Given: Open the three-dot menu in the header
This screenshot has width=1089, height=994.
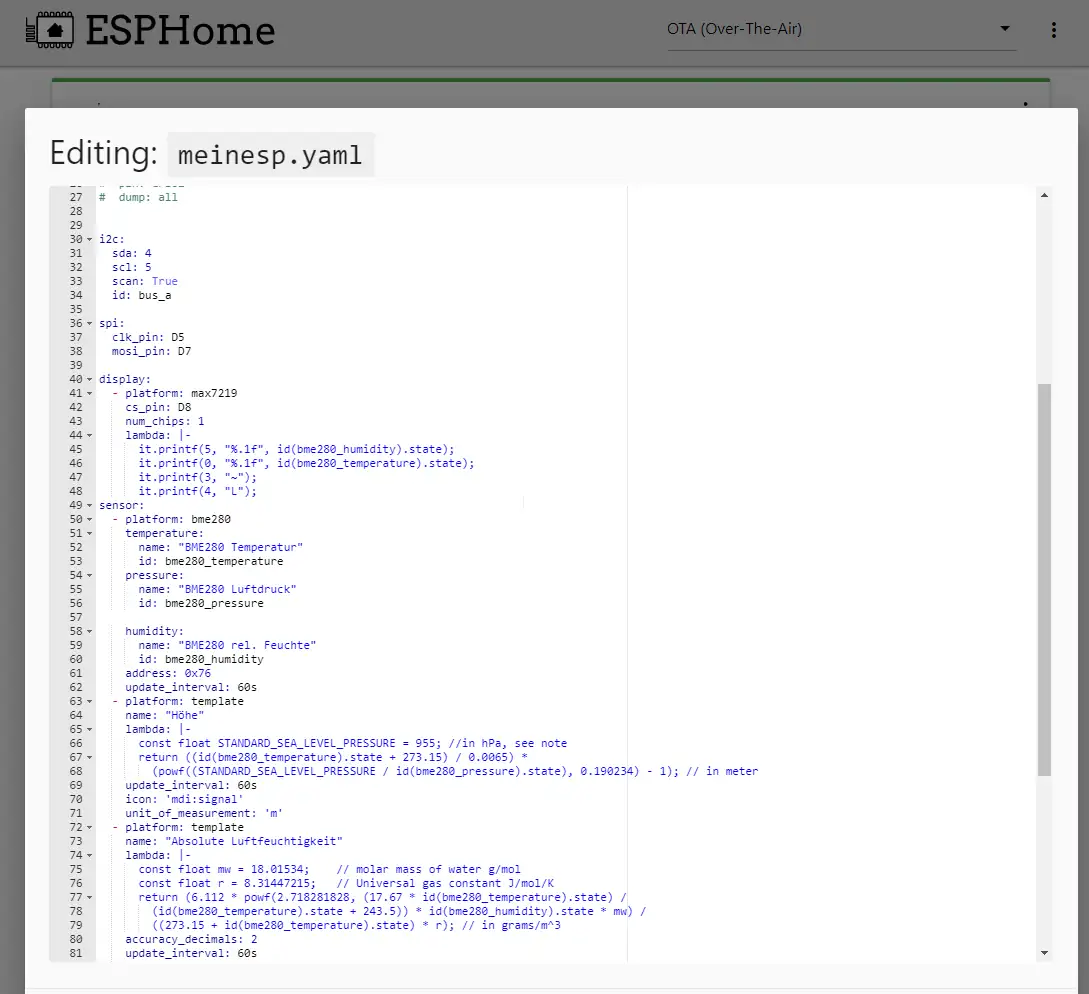Looking at the screenshot, I should click(1053, 30).
